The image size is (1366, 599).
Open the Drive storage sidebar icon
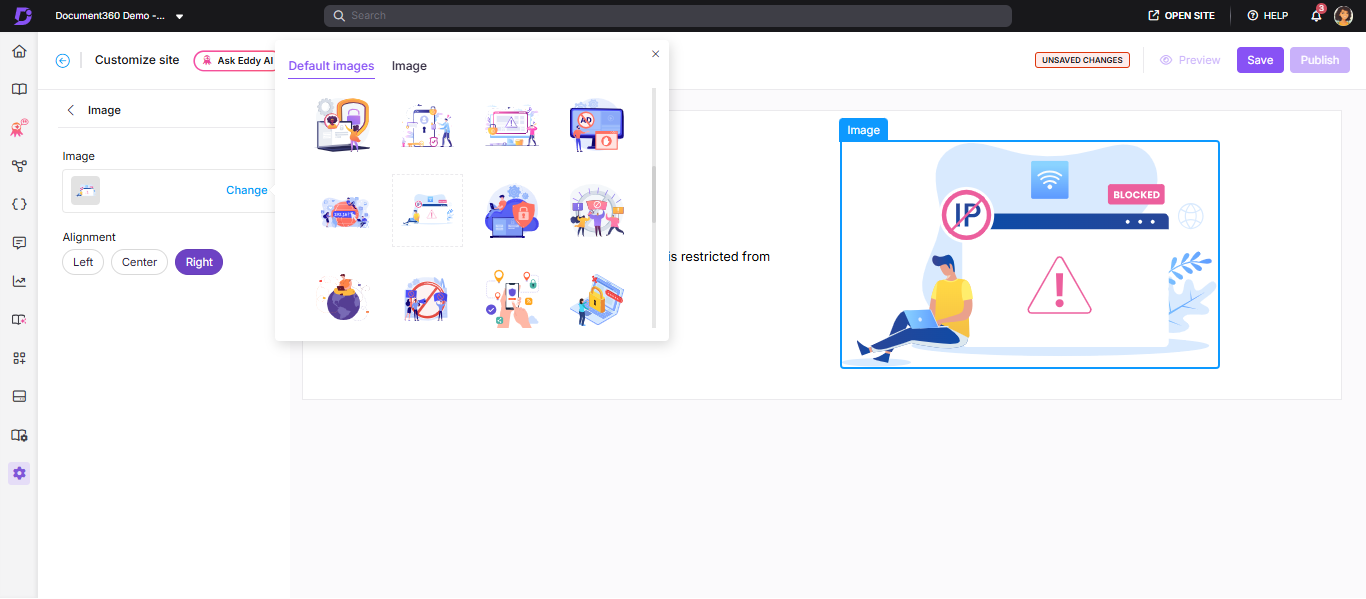point(19,397)
